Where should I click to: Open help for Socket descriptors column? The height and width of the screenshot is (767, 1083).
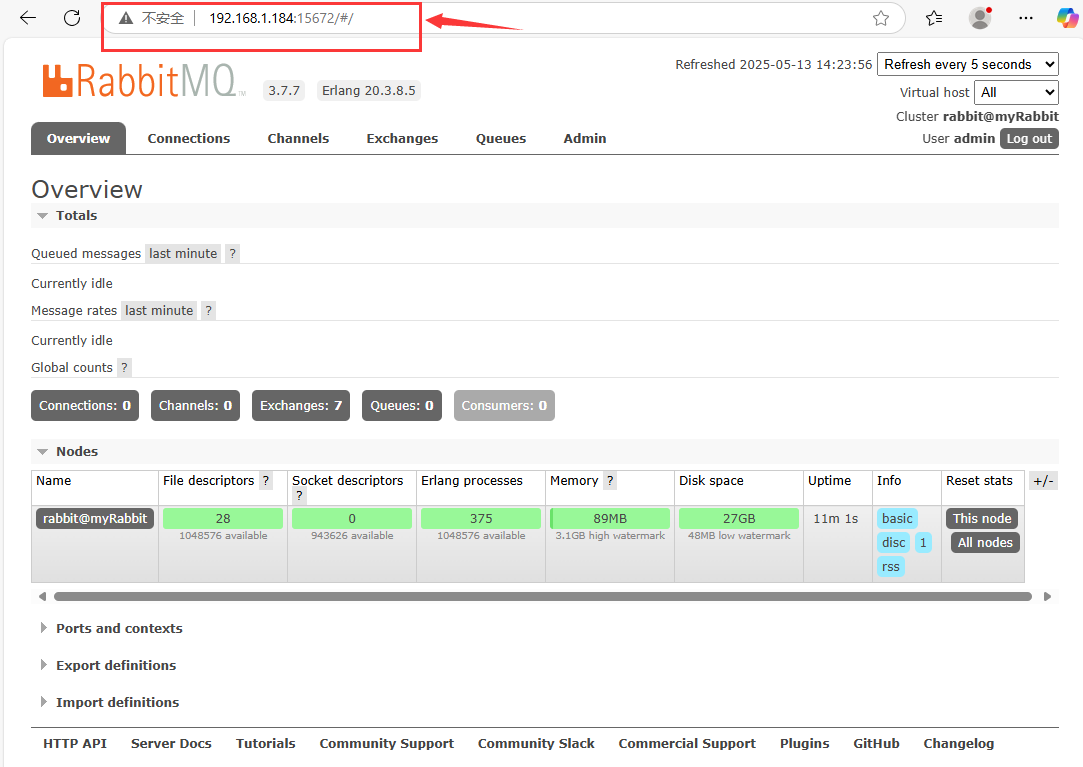click(299, 495)
